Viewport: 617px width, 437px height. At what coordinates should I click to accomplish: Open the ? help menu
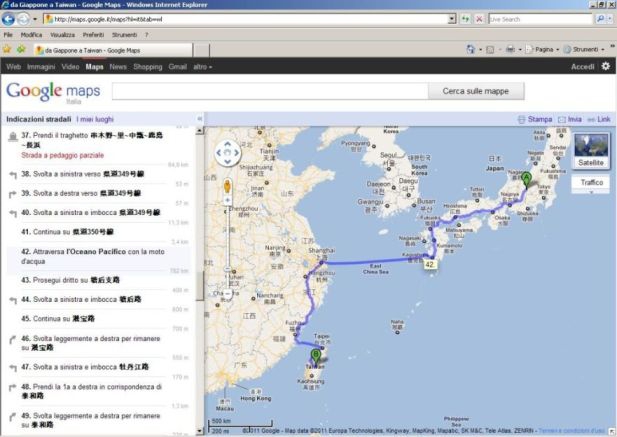(146, 35)
